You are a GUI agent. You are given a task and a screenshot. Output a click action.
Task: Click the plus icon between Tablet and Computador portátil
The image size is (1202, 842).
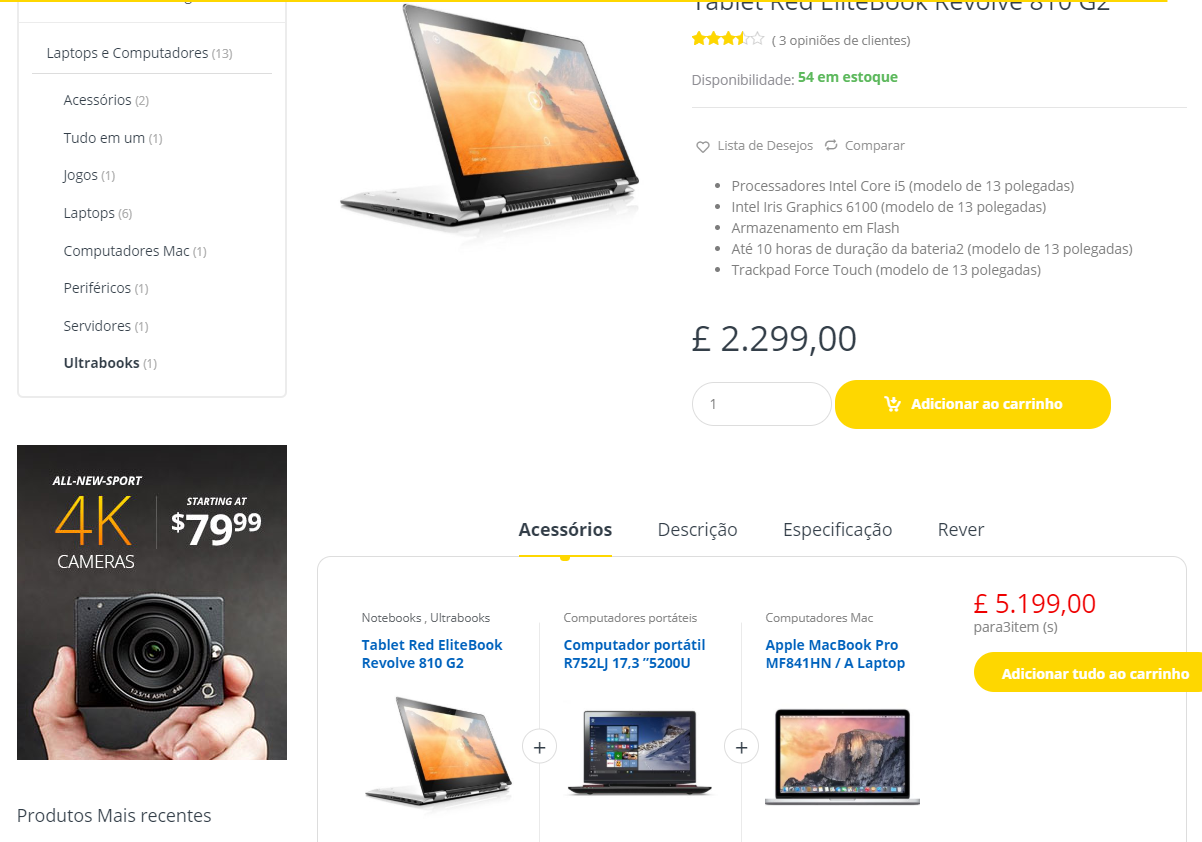click(x=540, y=746)
